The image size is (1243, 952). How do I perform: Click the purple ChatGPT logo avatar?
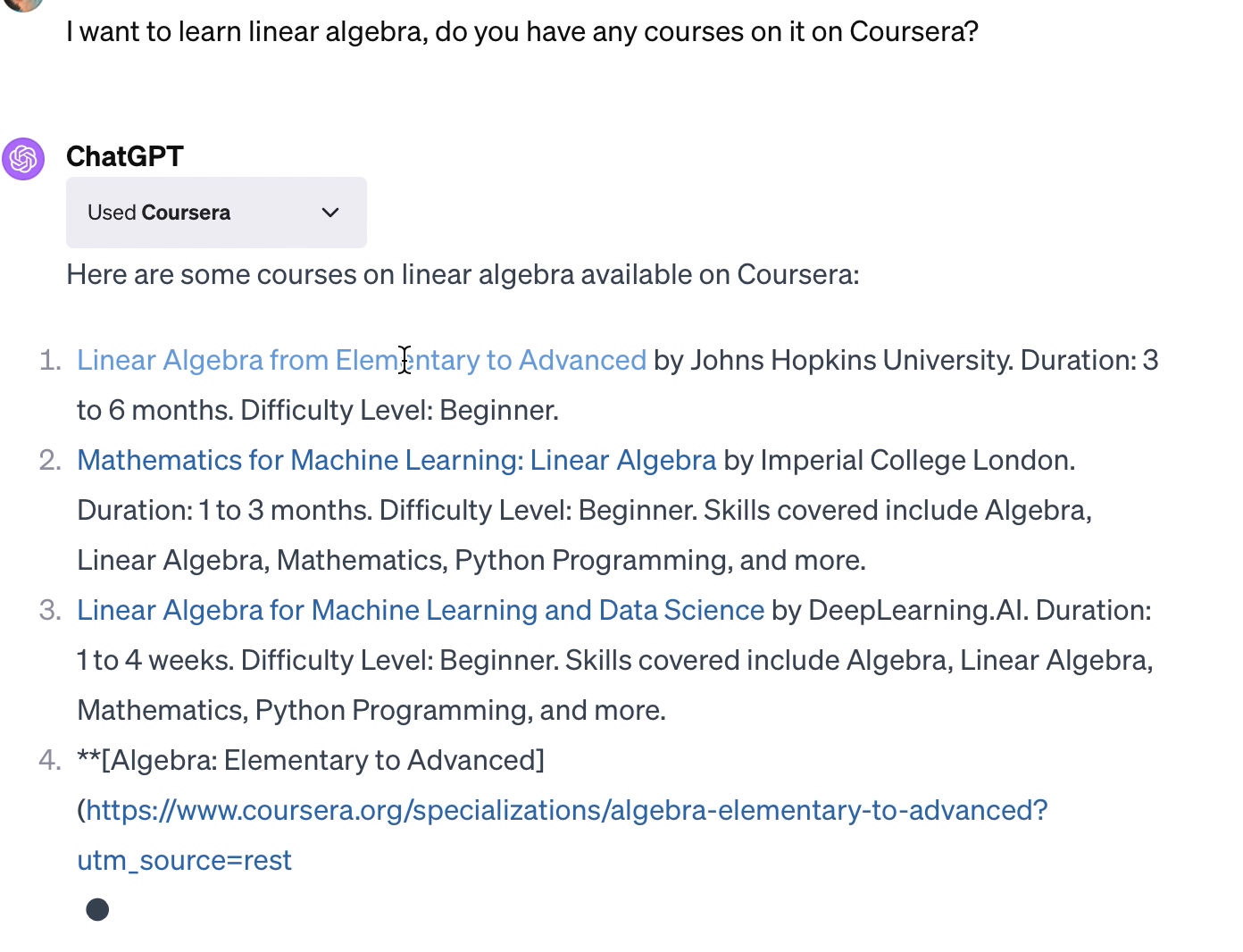click(23, 159)
